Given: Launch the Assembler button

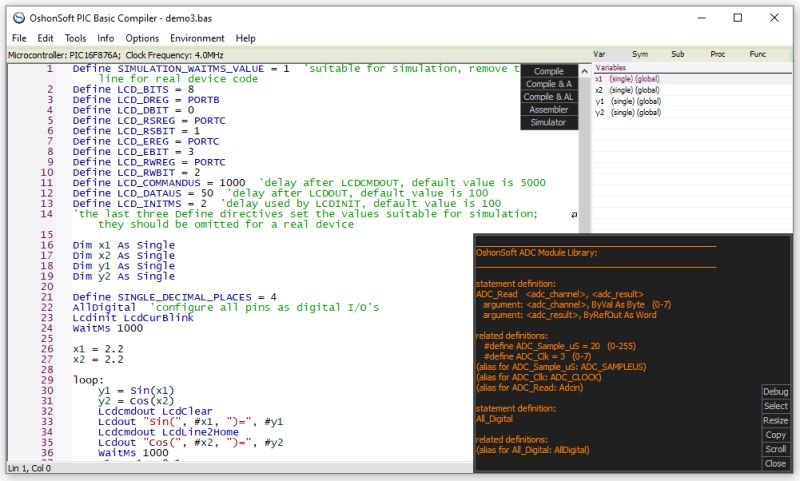Looking at the screenshot, I should (549, 109).
